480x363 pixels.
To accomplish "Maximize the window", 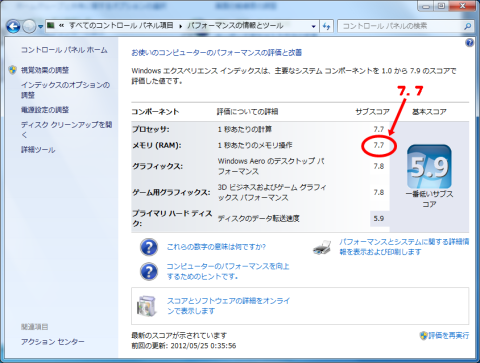I will [441, 6].
